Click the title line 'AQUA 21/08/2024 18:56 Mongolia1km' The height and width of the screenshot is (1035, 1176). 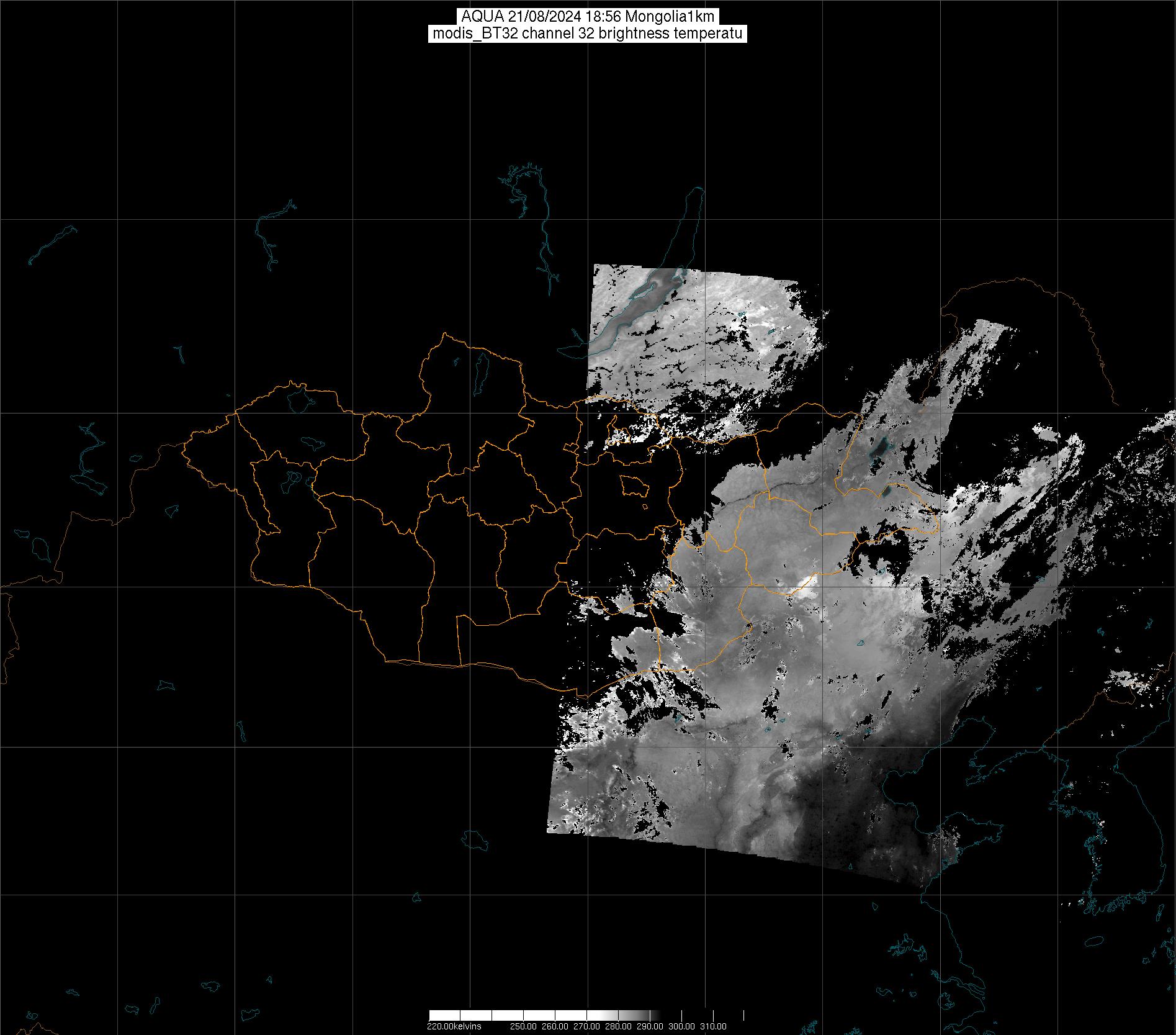588,17
